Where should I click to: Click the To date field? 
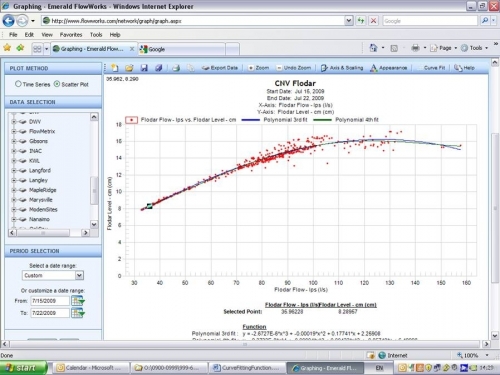click(50, 313)
